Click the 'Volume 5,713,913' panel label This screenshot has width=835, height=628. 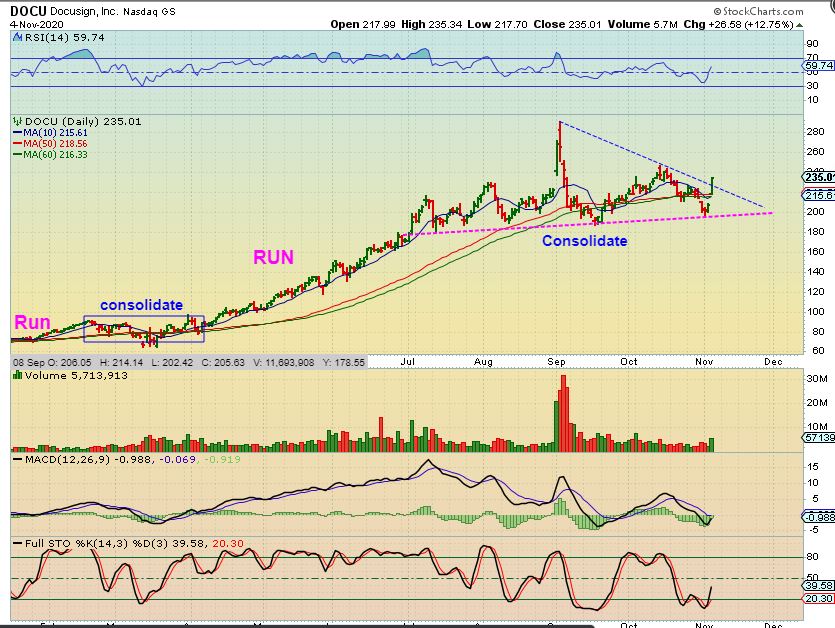point(76,376)
